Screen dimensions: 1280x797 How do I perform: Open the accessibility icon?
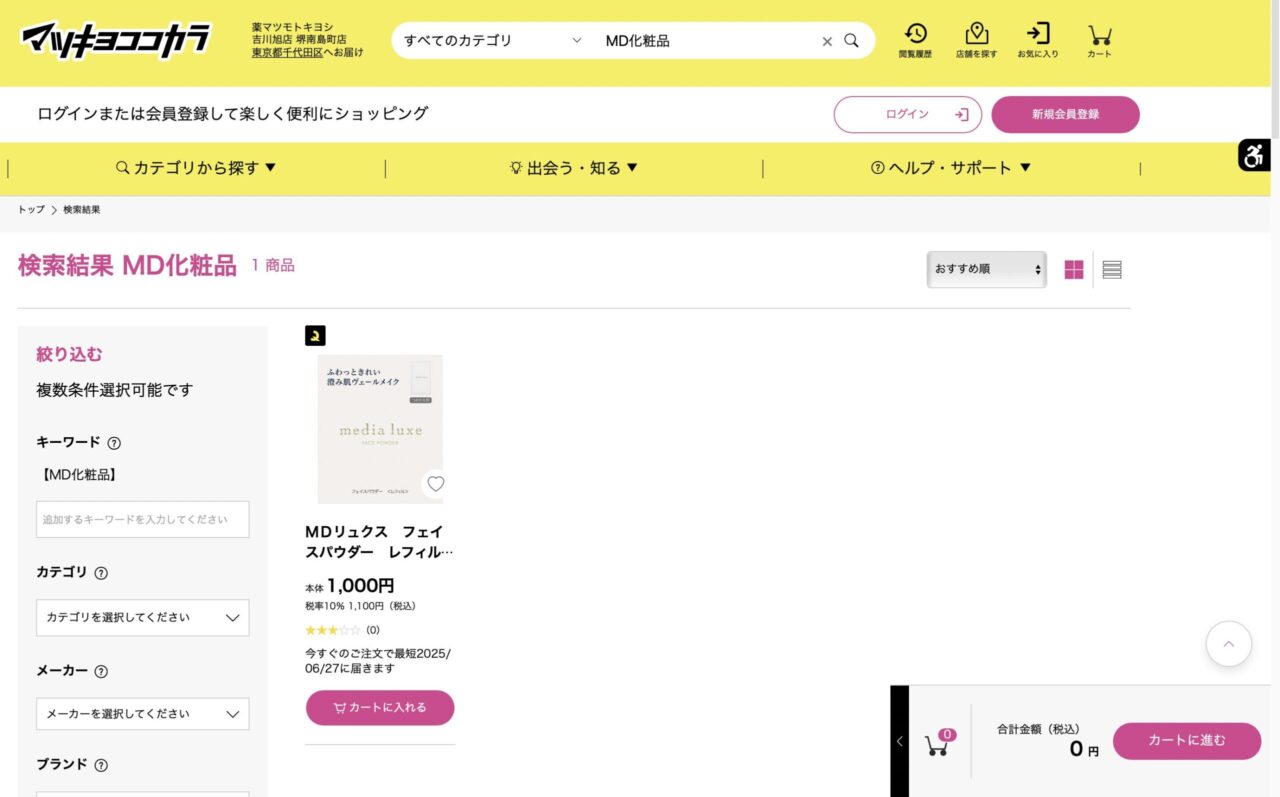(1254, 156)
